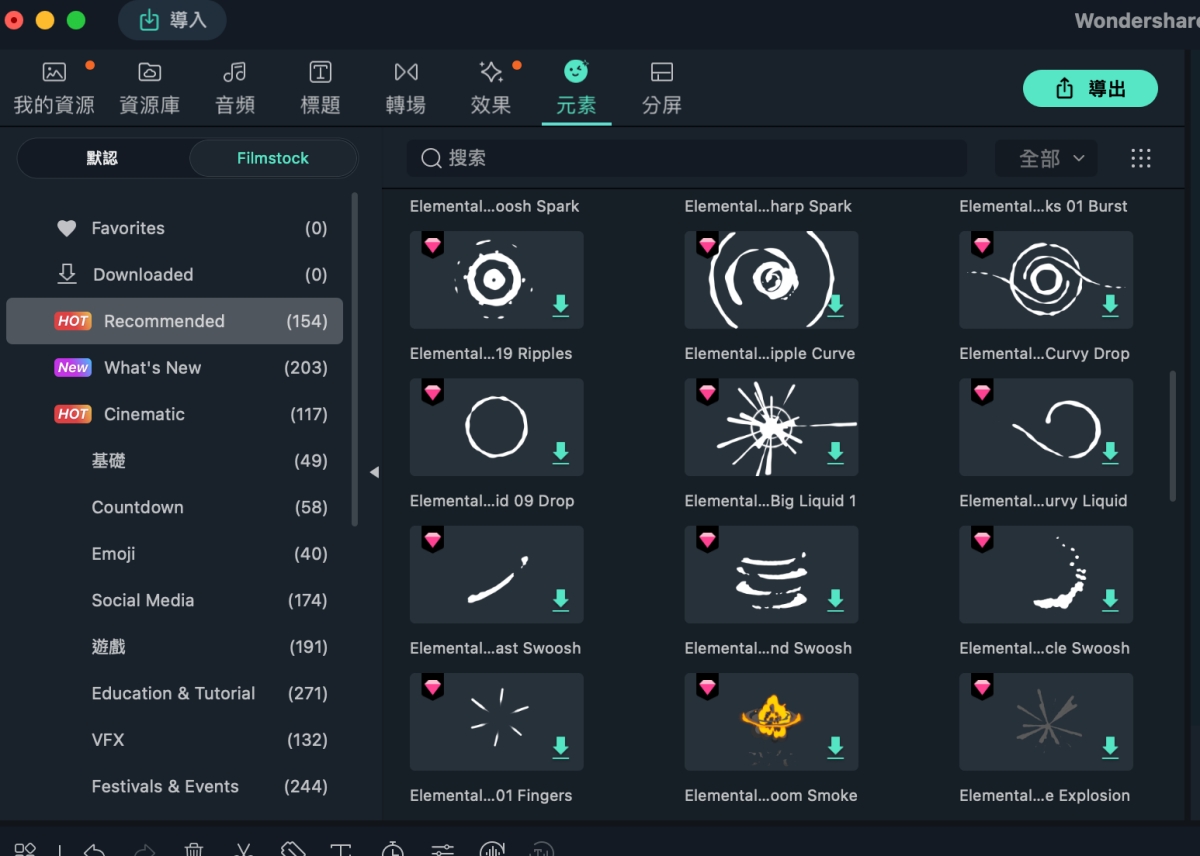The height and width of the screenshot is (856, 1200).
Task: Click the 導出 export button
Action: pos(1090,89)
